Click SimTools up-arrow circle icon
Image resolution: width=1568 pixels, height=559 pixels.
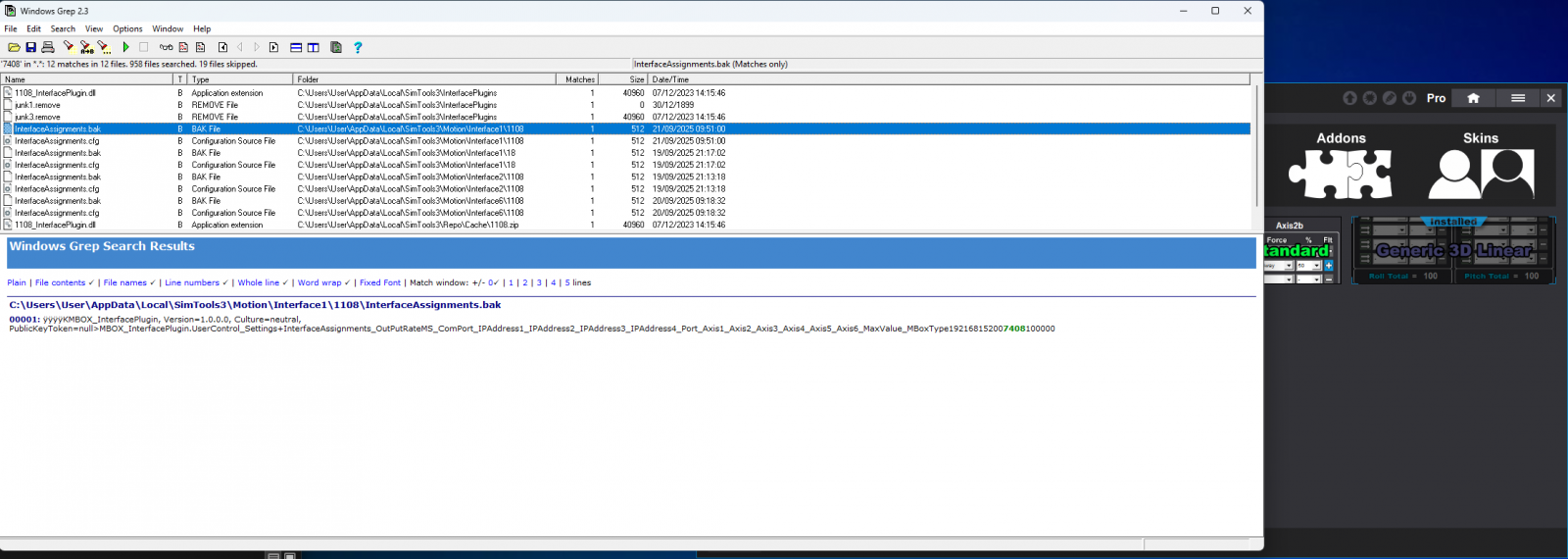point(1349,98)
